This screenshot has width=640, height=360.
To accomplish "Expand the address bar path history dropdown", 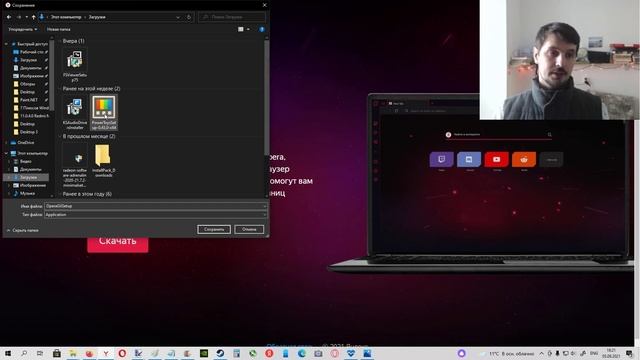I will [x=178, y=17].
